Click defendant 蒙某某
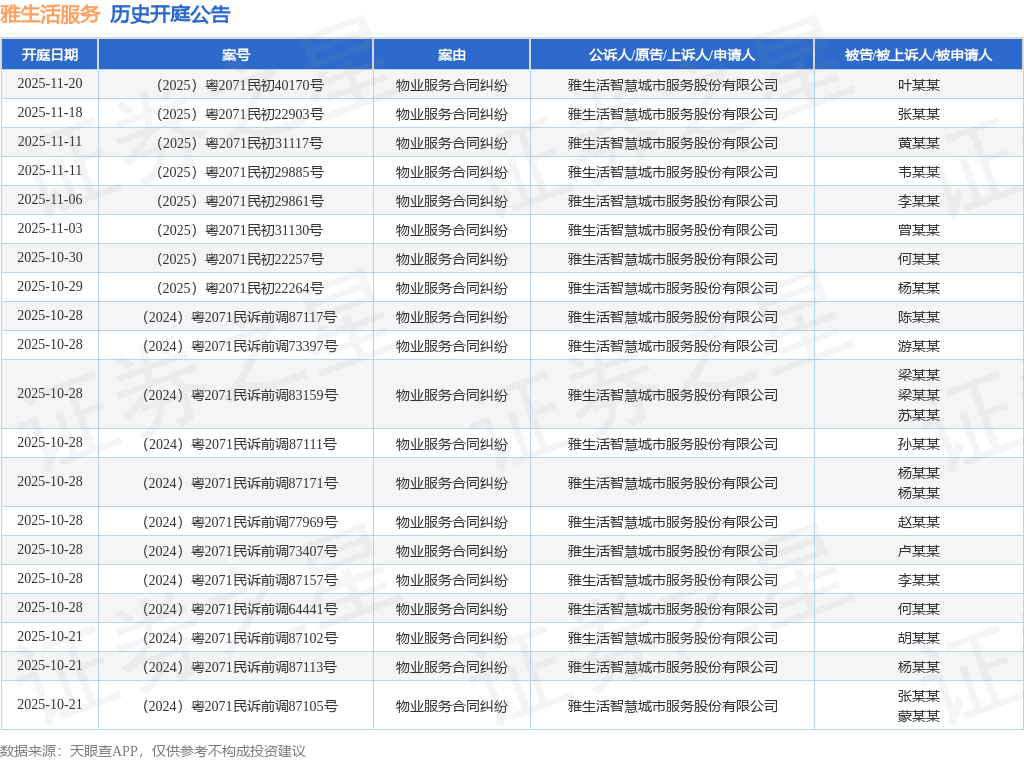This screenshot has width=1024, height=760. pos(918,716)
